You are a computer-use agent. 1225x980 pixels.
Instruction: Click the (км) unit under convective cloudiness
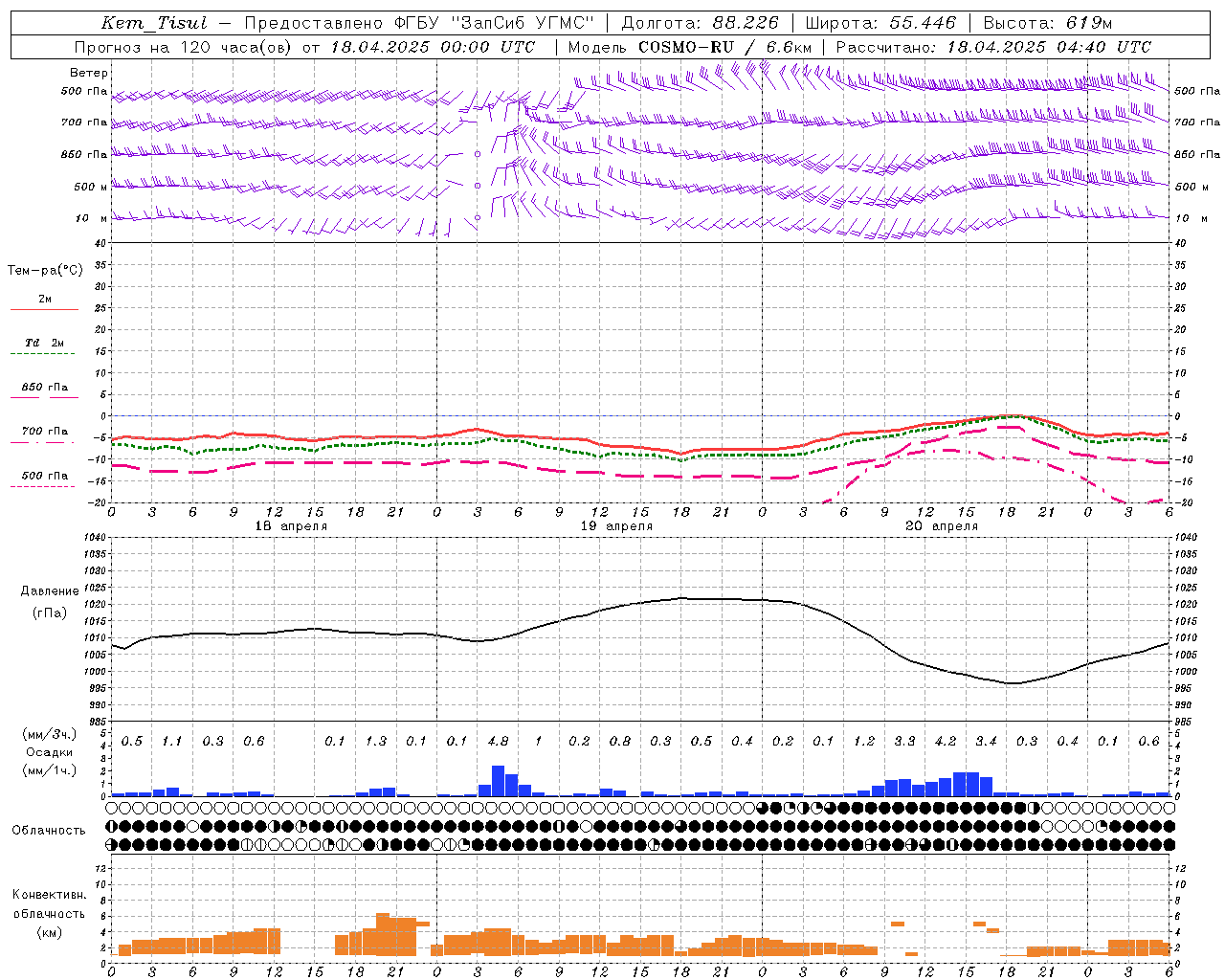tap(50, 932)
